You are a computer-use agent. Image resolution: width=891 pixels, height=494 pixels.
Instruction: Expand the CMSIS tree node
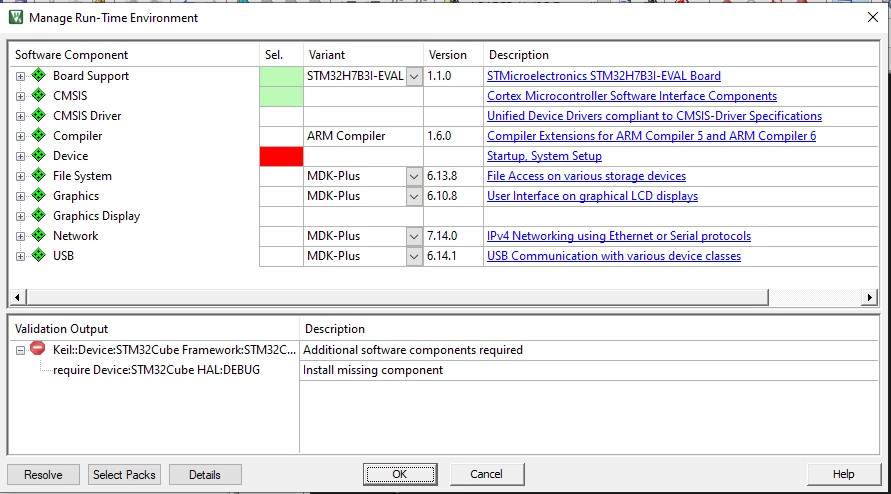(x=20, y=96)
